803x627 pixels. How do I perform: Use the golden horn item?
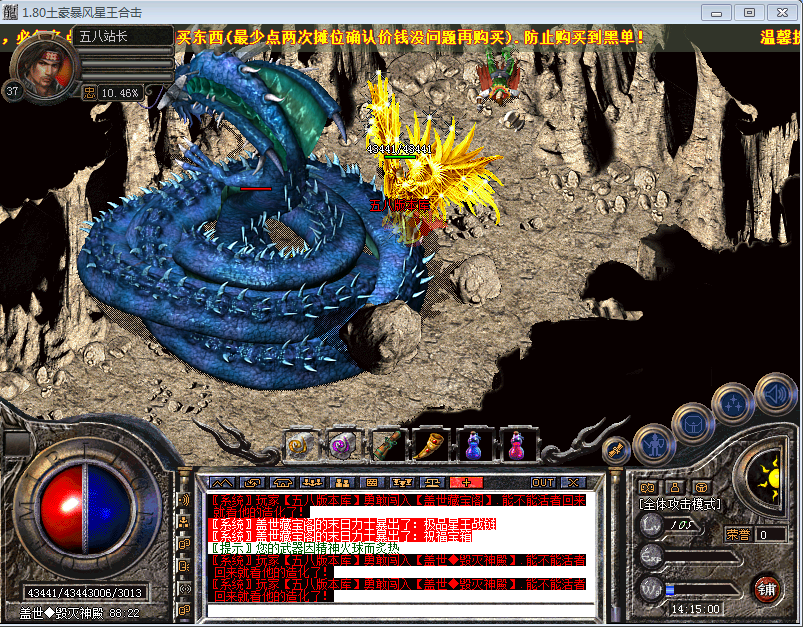point(430,444)
